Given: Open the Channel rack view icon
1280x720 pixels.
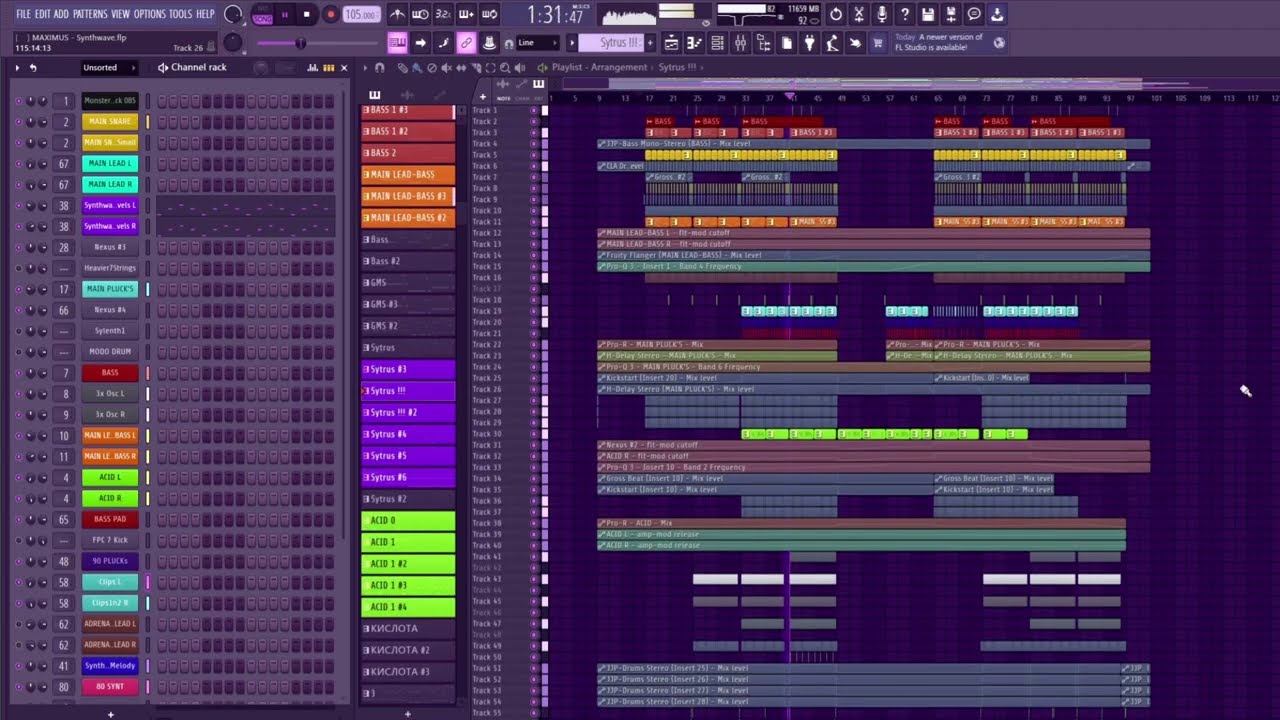Looking at the screenshot, I should point(717,43).
